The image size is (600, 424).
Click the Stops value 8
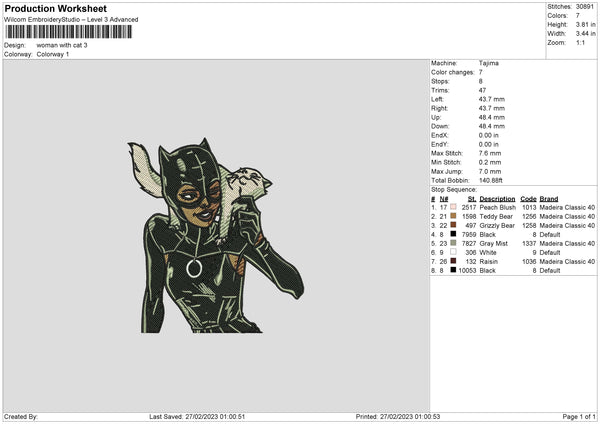(x=481, y=81)
